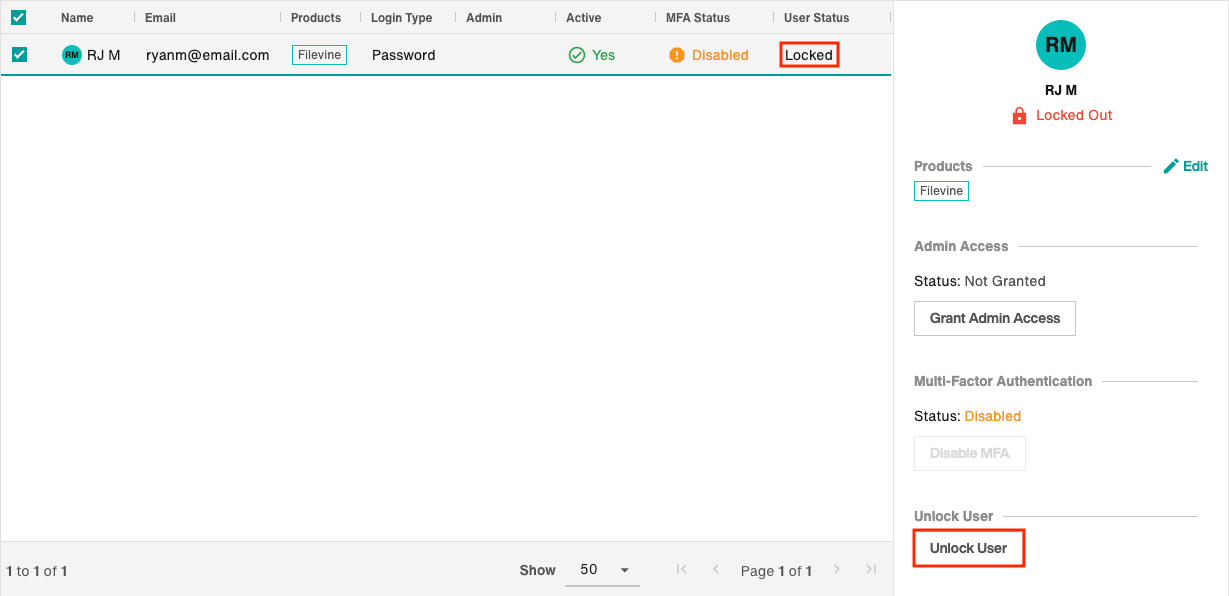Toggle the select-all checkbox in table header
Viewport: 1229px width, 596px height.
pos(19,17)
